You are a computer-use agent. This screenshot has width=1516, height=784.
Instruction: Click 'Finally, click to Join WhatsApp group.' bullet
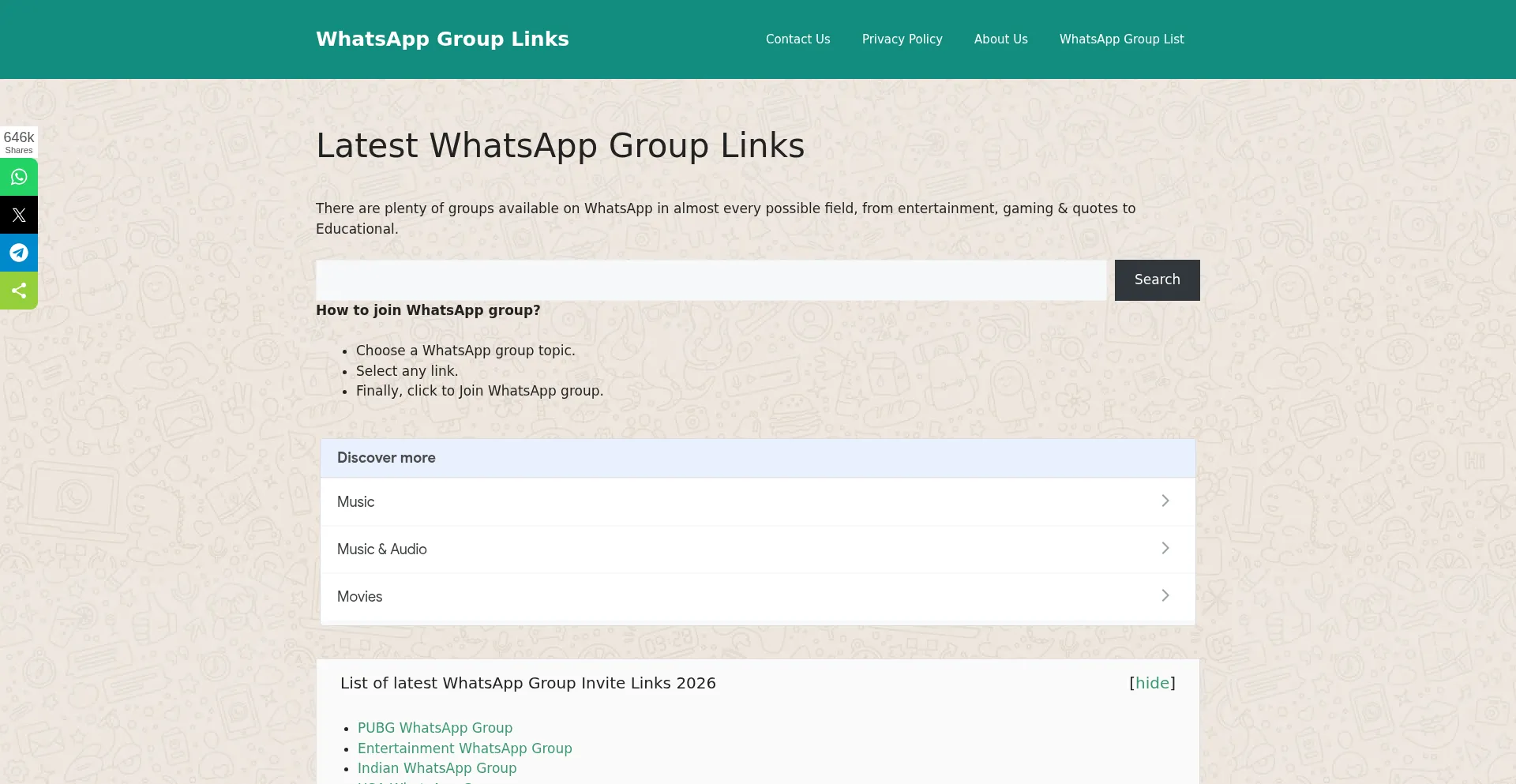(479, 391)
